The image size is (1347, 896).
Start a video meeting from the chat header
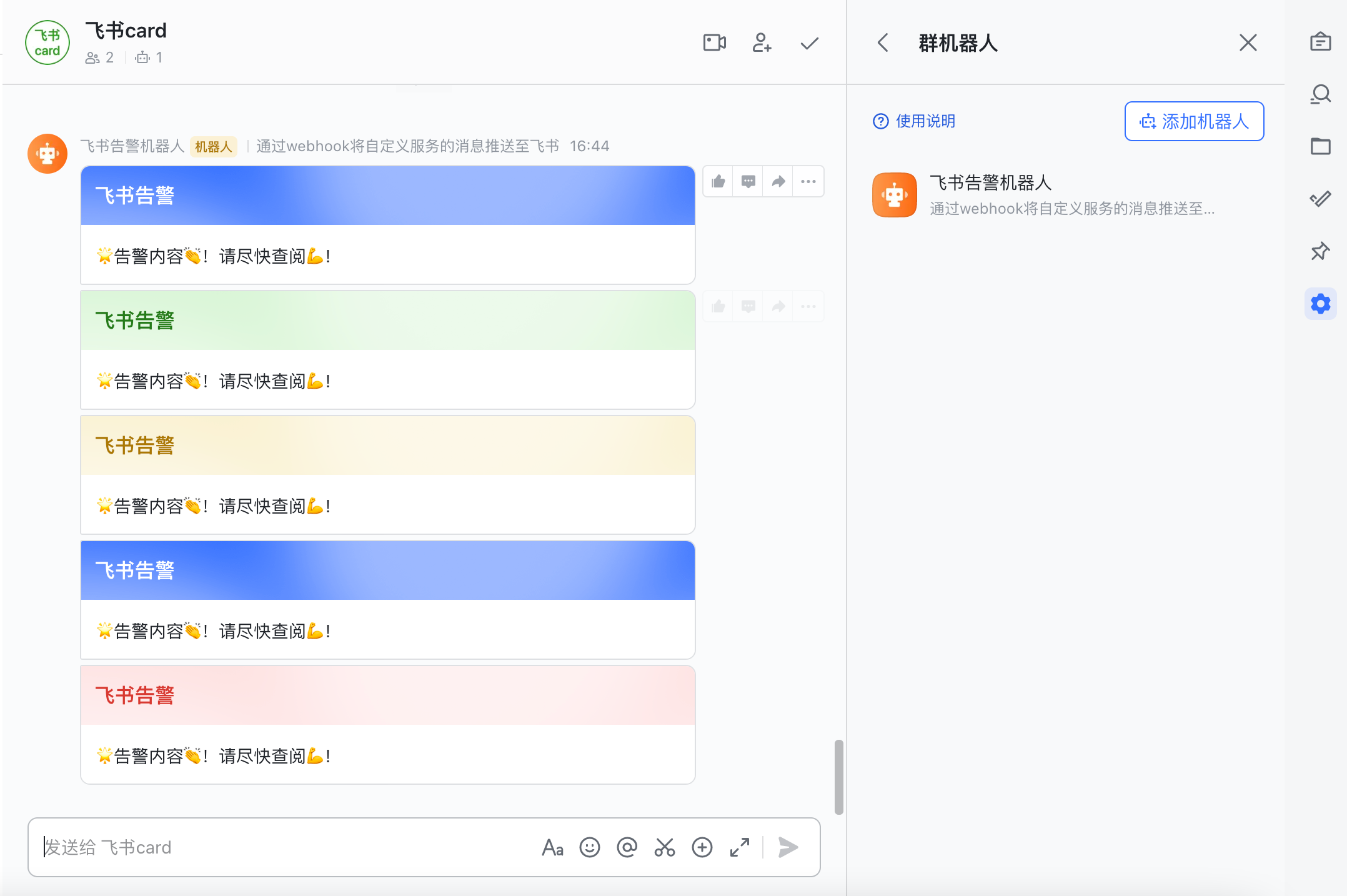pyautogui.click(x=714, y=42)
